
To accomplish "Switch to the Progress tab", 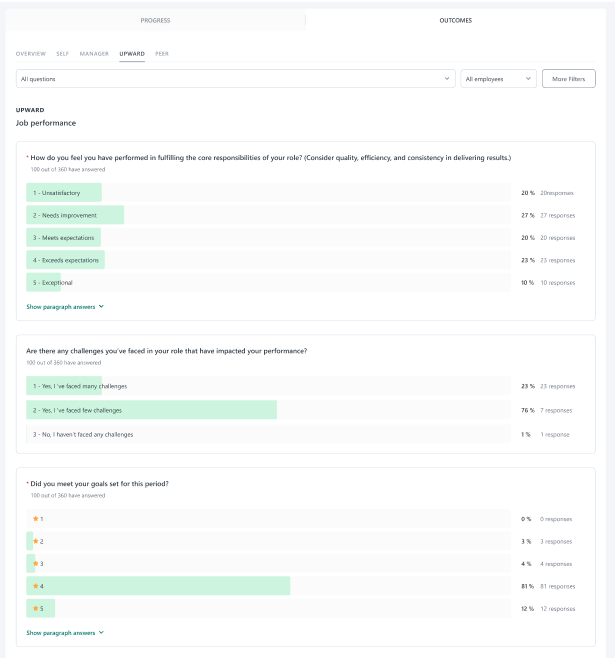I will [x=155, y=20].
